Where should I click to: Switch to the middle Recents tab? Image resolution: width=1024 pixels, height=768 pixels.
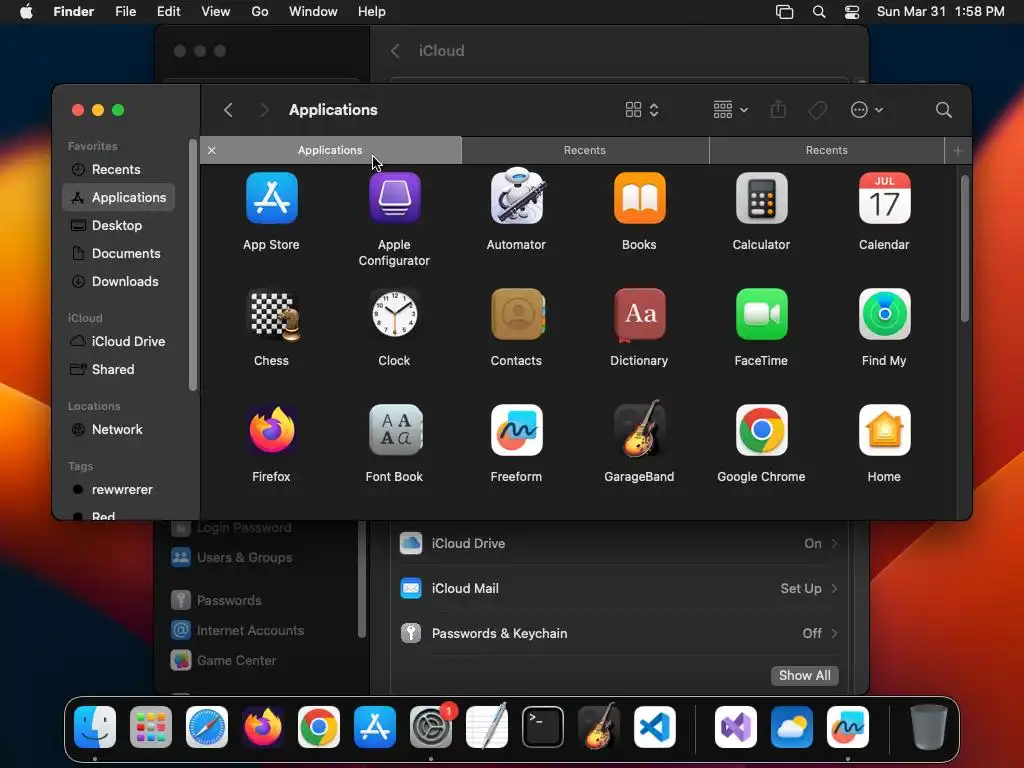584,150
